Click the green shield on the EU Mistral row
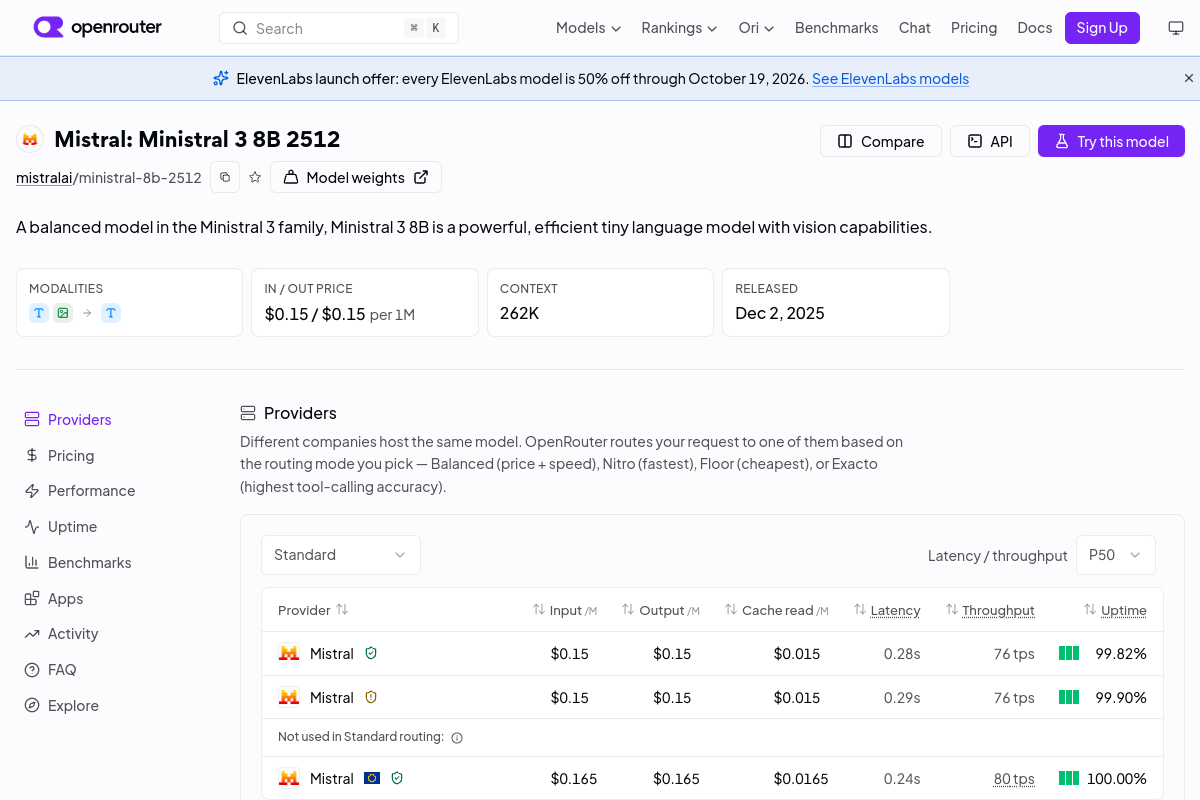Screen dimensions: 1200x800 click(x=397, y=778)
